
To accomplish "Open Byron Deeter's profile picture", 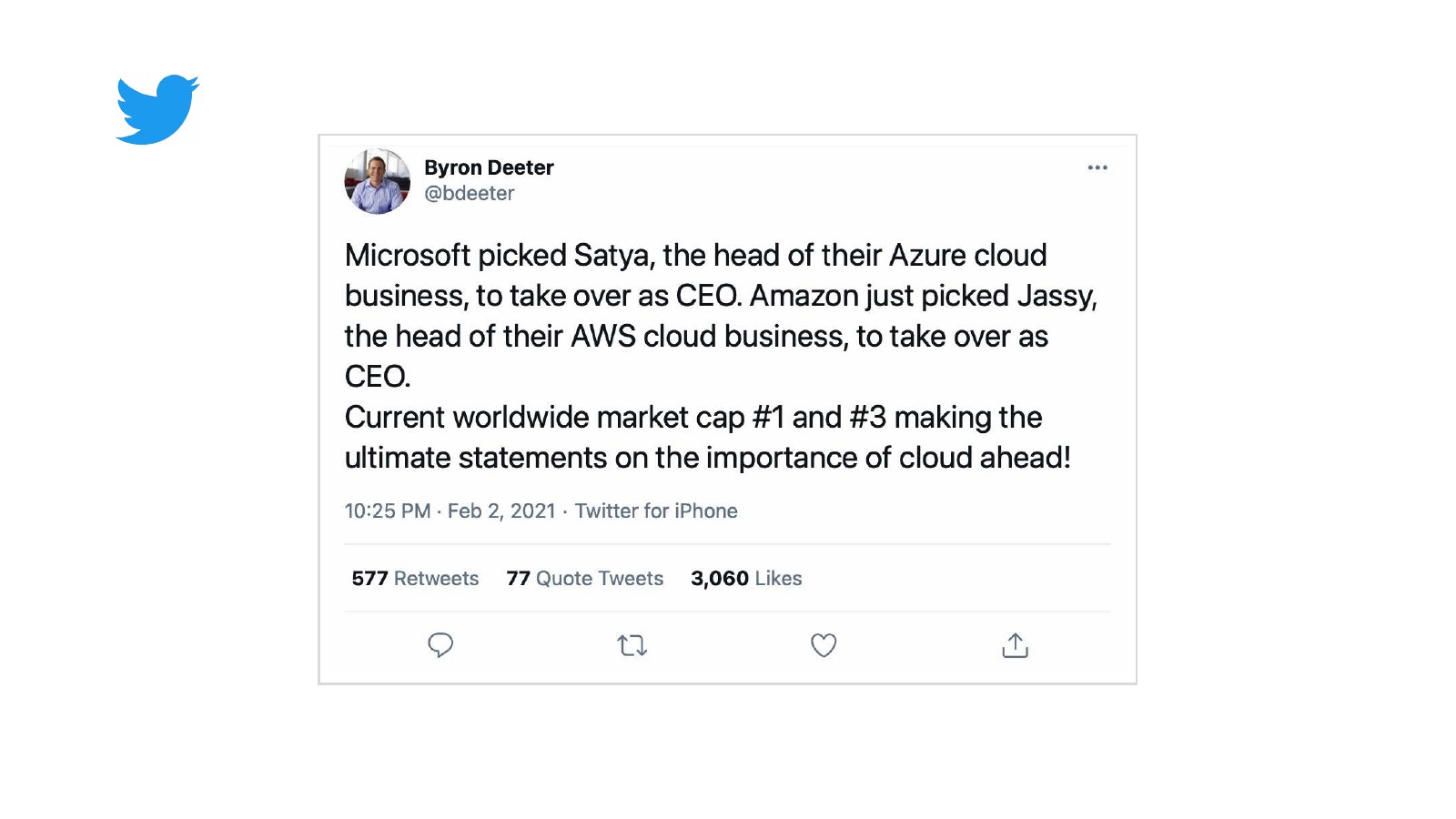I will click(378, 182).
